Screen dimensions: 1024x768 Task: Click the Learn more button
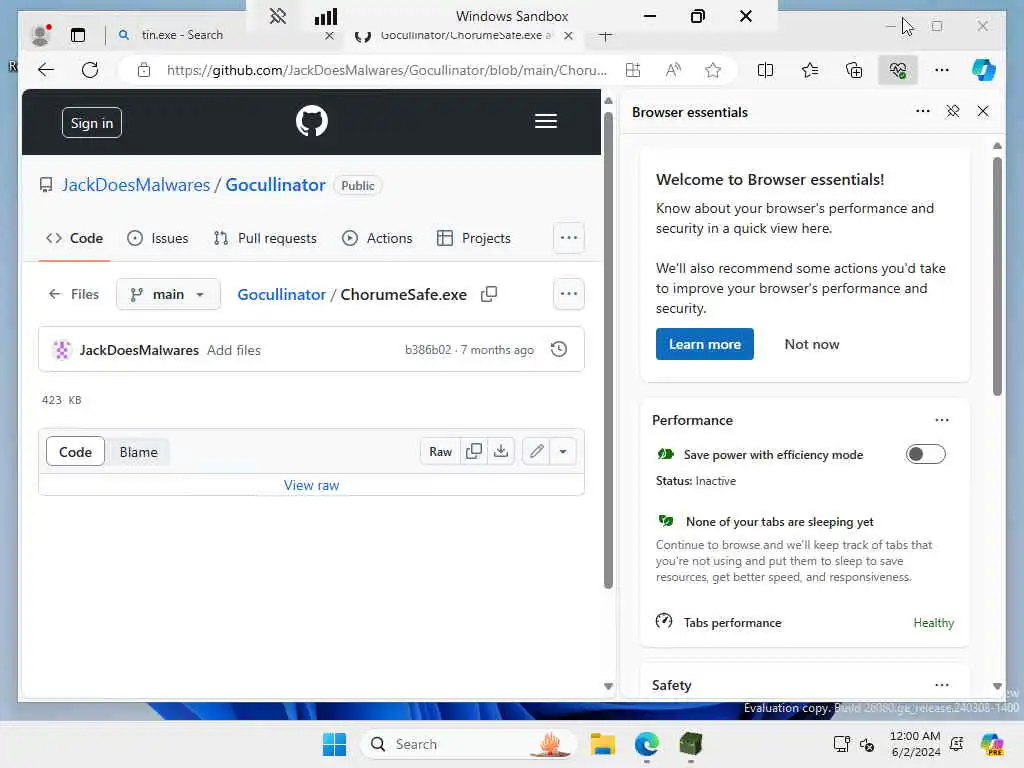pos(705,344)
